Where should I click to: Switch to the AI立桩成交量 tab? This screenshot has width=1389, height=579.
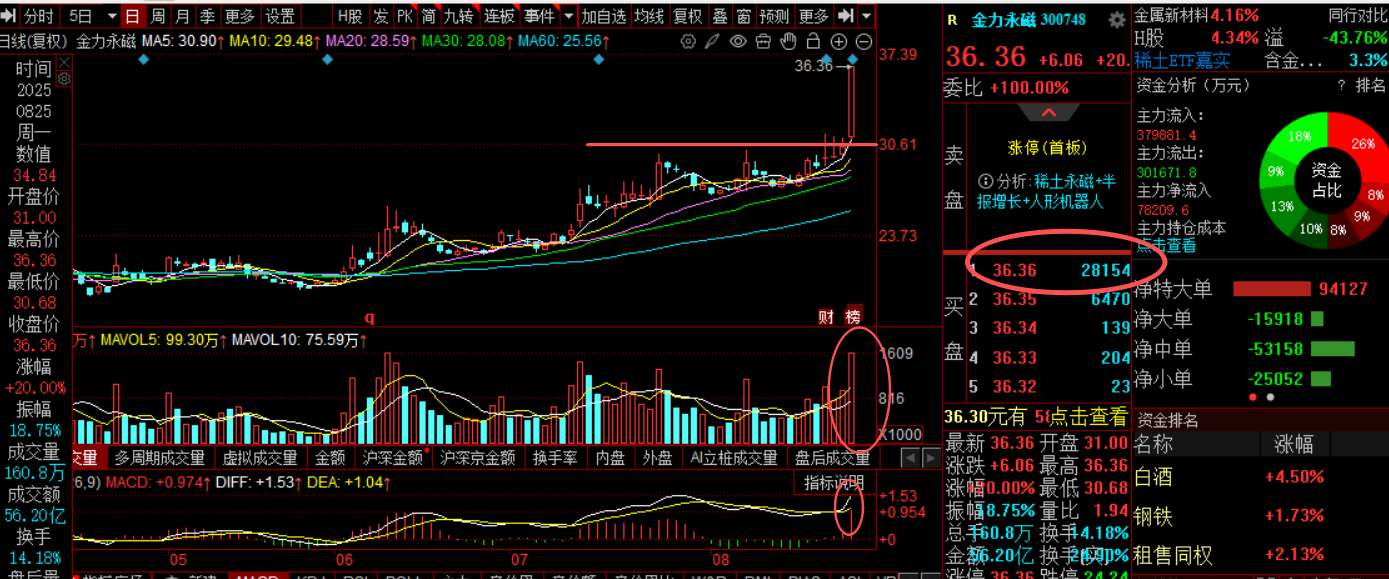click(733, 458)
